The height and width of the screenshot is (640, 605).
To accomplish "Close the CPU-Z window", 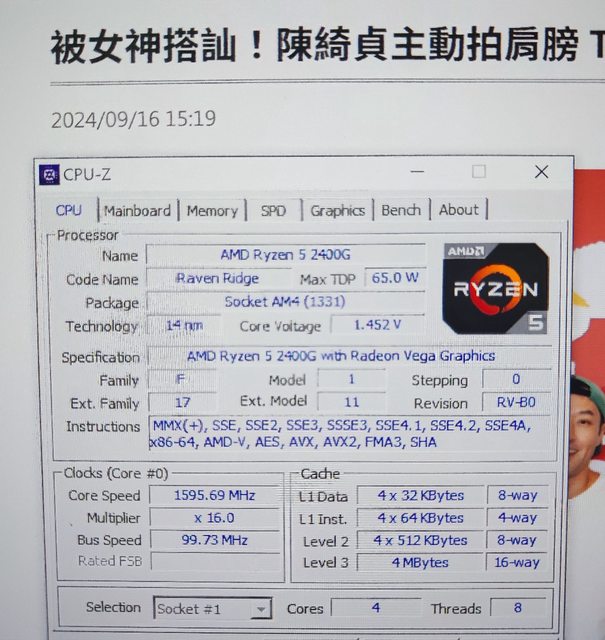I will pos(541,172).
